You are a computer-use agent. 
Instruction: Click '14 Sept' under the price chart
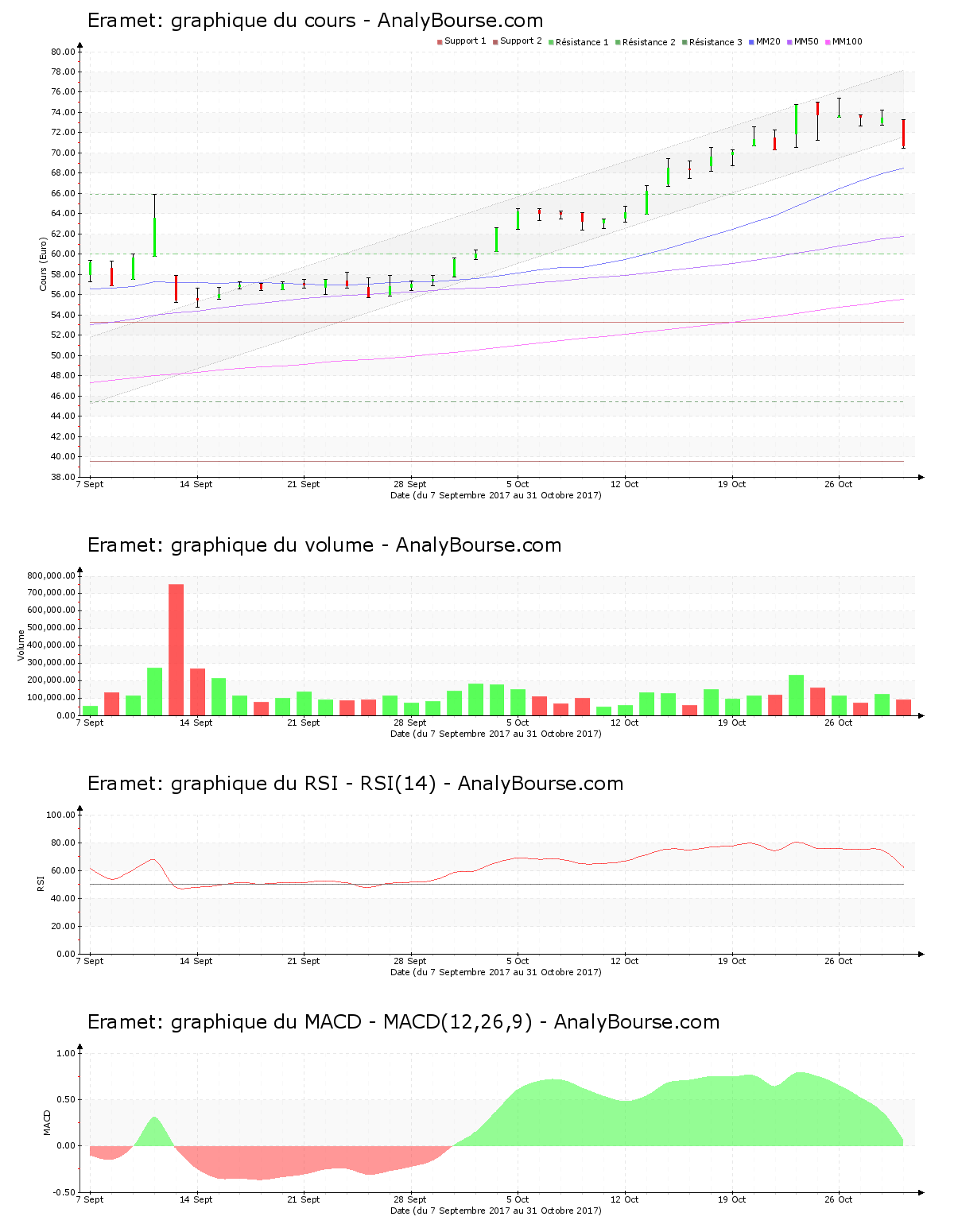coord(196,484)
